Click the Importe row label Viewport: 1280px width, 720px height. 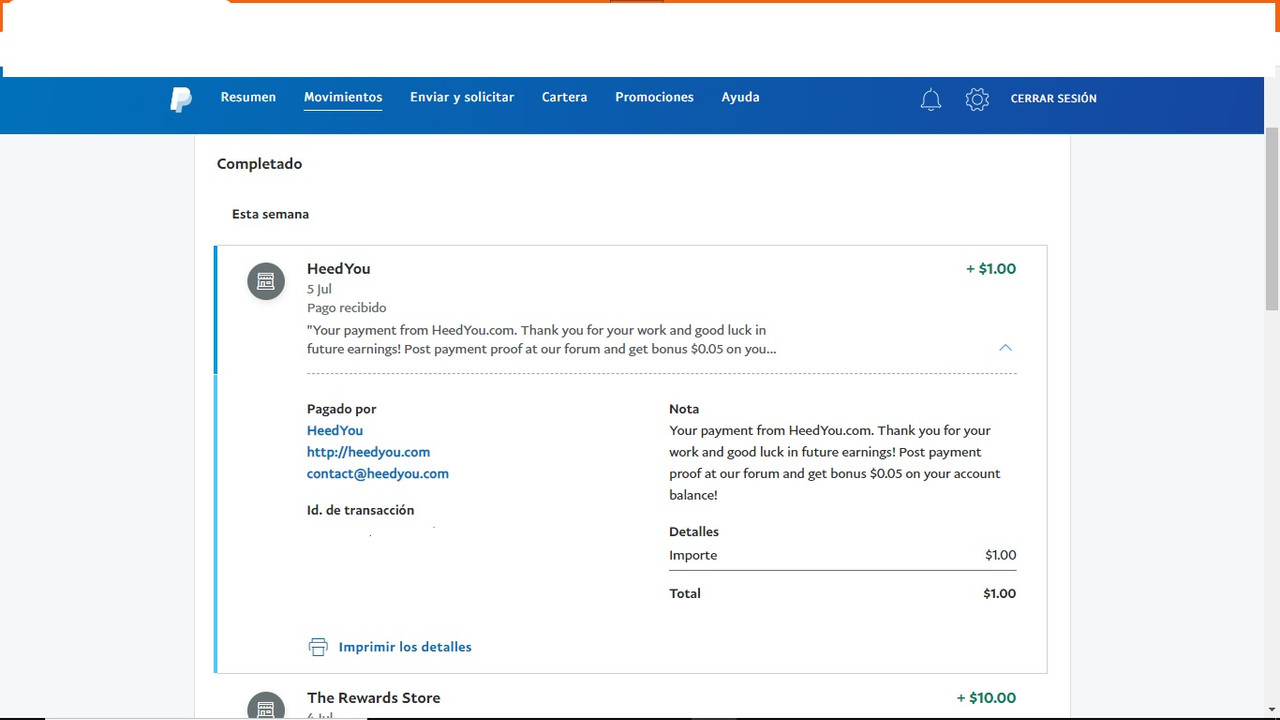point(693,555)
